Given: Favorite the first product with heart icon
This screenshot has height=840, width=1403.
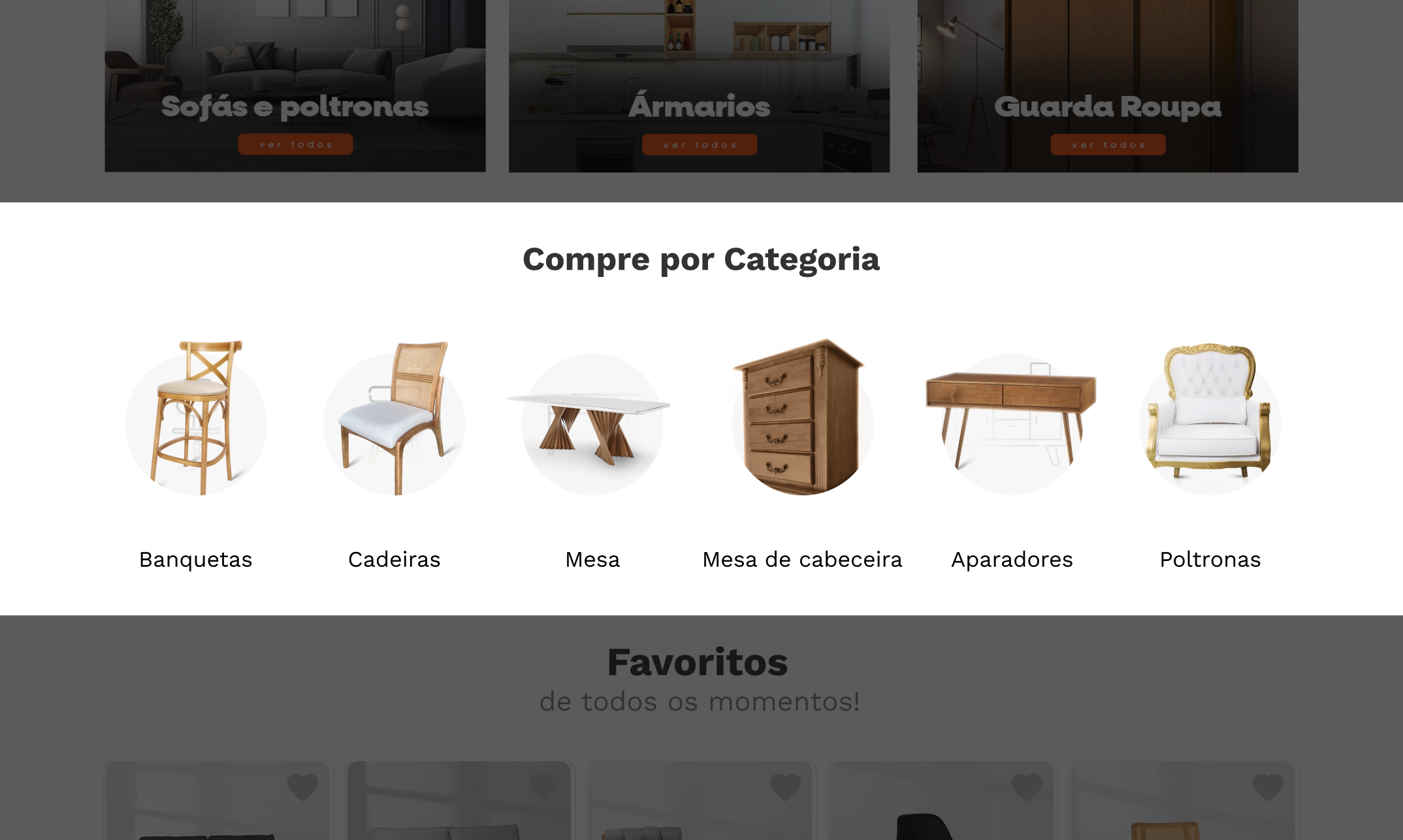Looking at the screenshot, I should tap(302, 786).
